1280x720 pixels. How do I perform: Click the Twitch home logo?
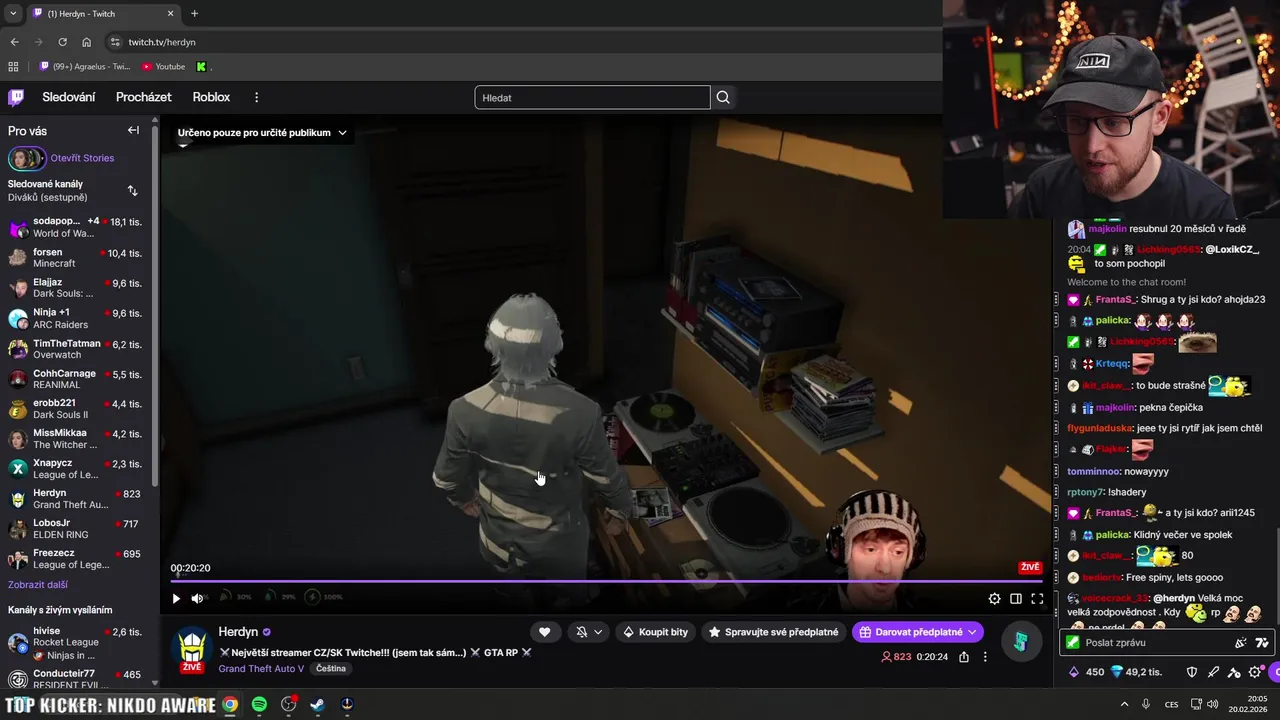[16, 97]
